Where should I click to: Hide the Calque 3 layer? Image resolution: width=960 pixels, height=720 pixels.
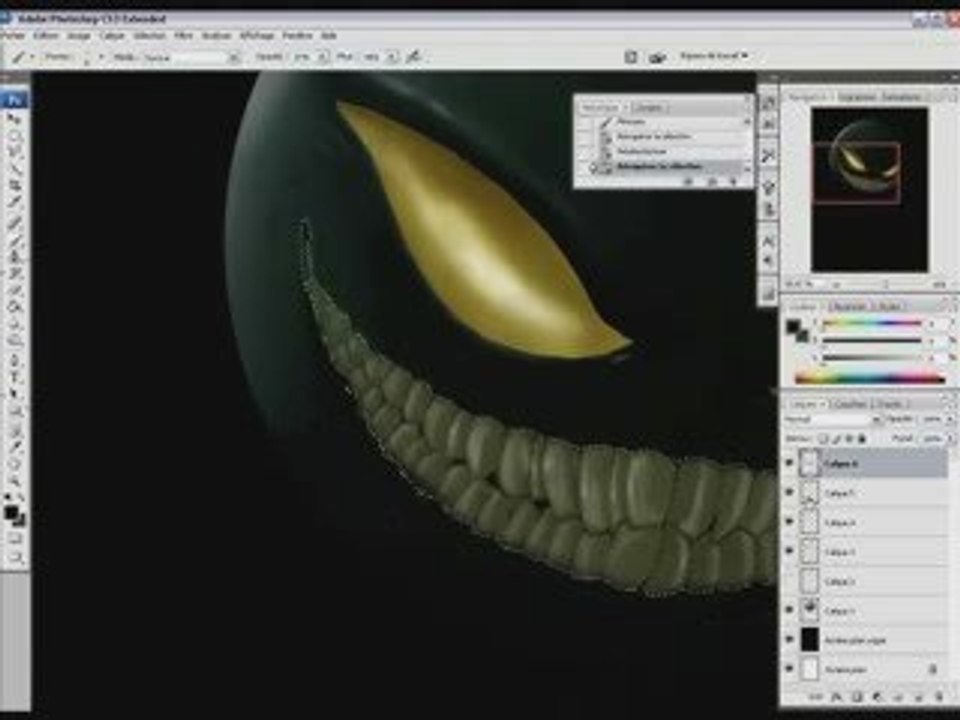tap(790, 552)
